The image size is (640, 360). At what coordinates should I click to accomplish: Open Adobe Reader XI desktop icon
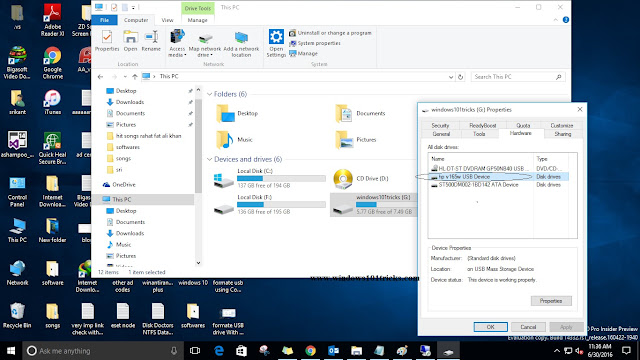click(53, 20)
